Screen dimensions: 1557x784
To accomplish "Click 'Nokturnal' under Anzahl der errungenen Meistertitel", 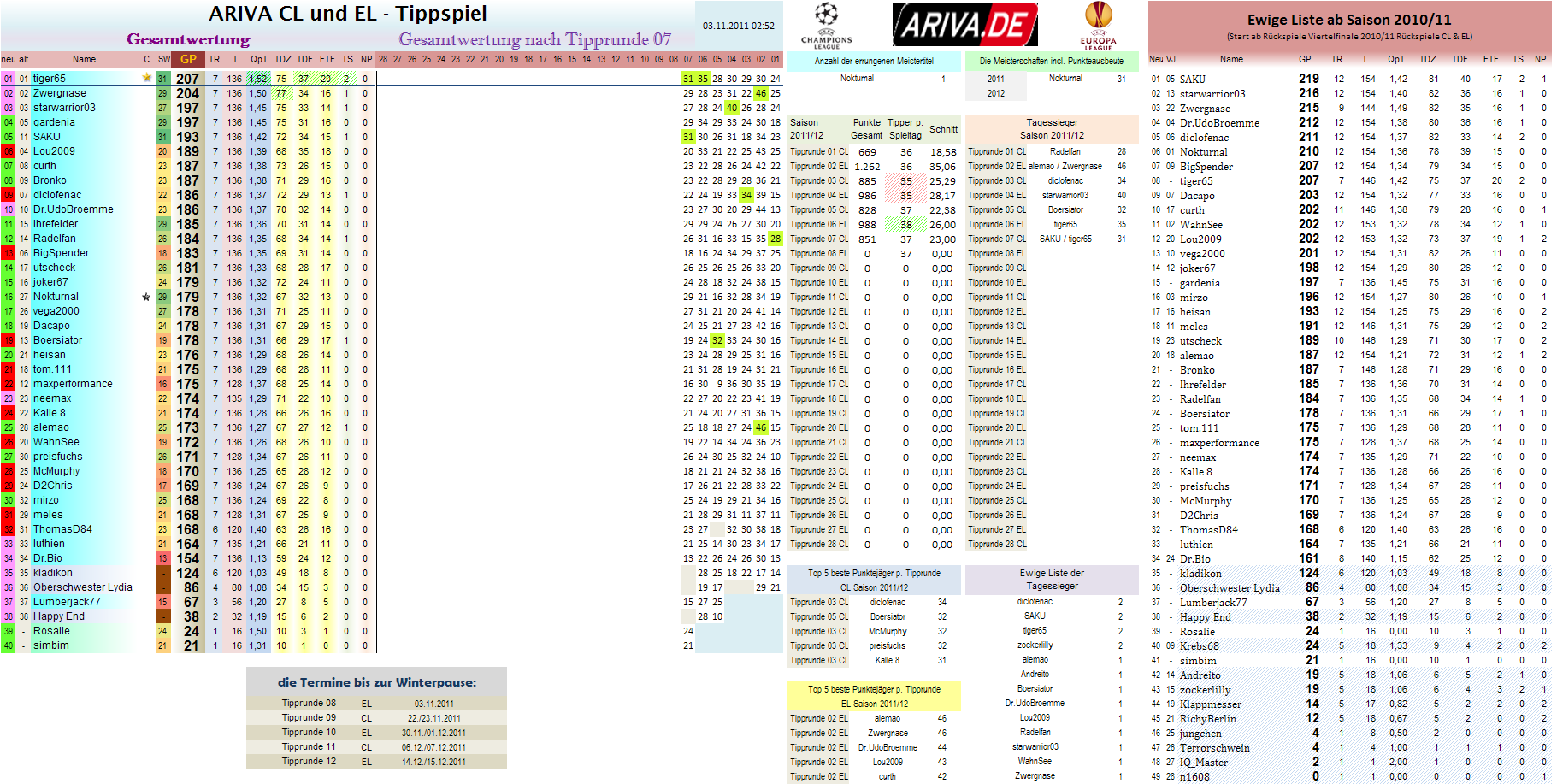I will [857, 78].
